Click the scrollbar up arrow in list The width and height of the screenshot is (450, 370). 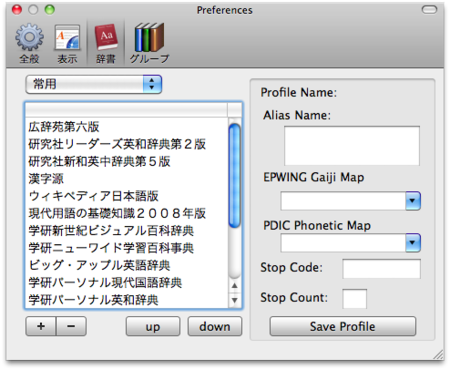click(235, 286)
